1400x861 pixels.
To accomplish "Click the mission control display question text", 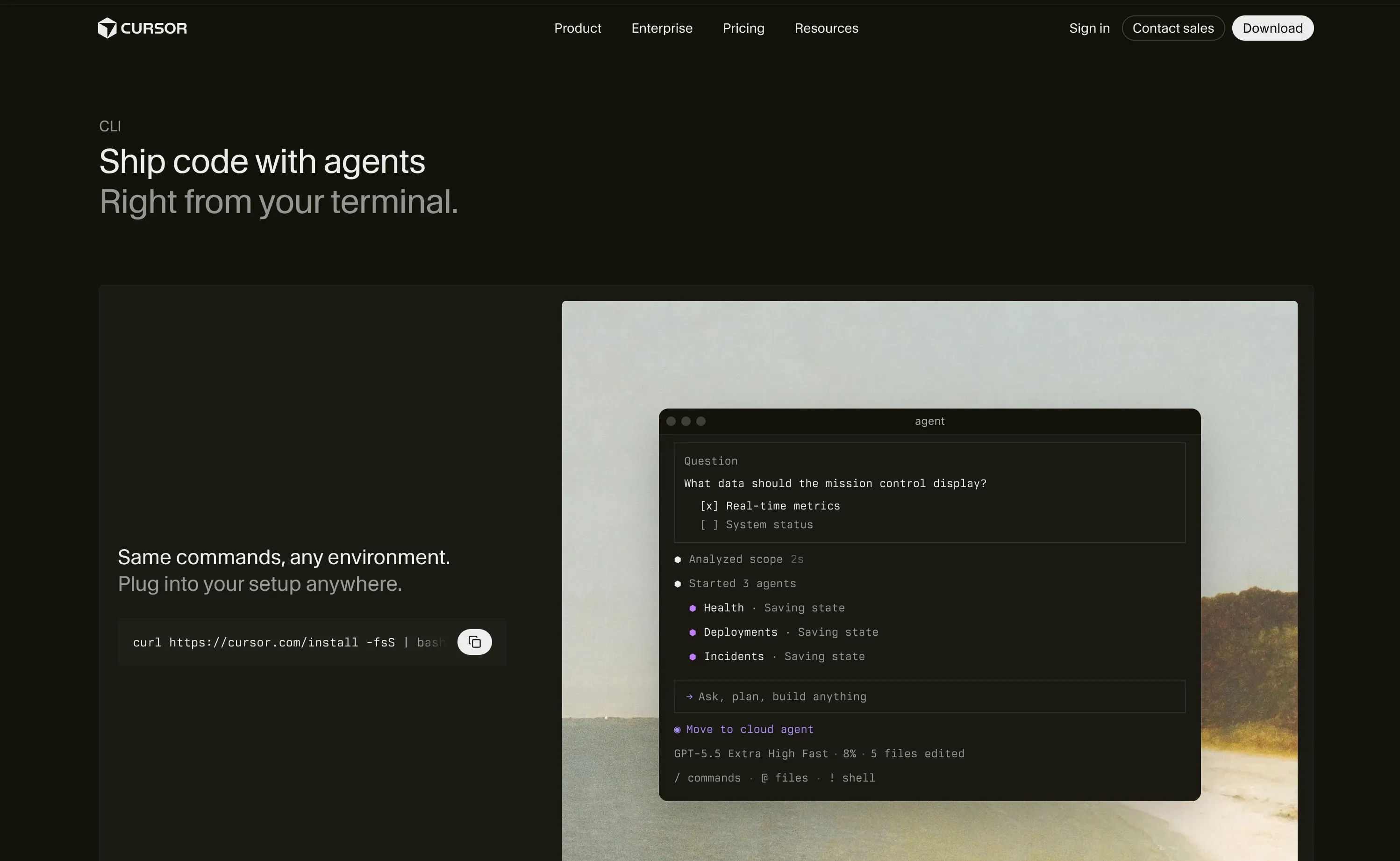I will click(835, 483).
